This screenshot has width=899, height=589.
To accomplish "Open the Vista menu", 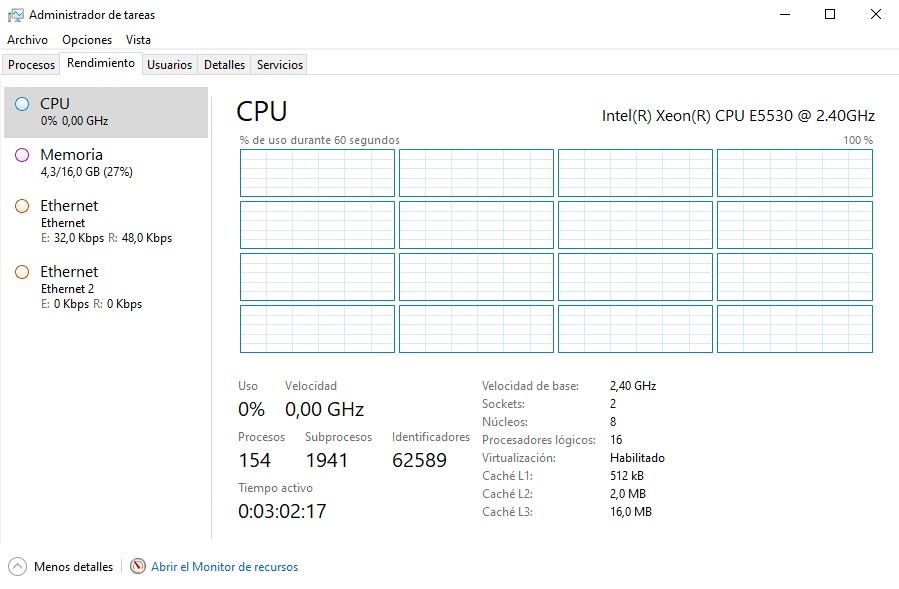I will pyautogui.click(x=138, y=40).
